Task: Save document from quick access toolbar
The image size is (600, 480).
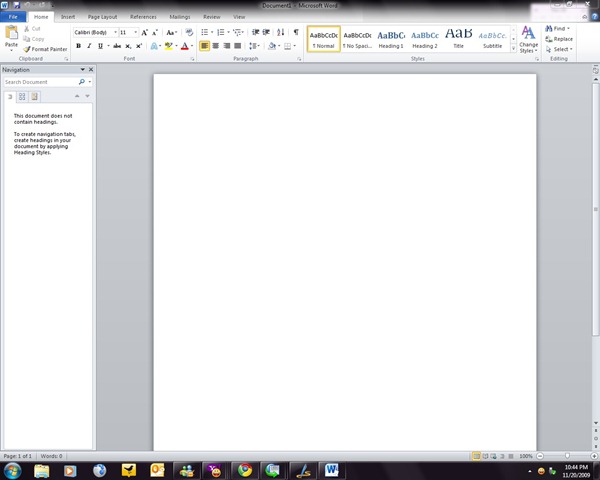Action: pyautogui.click(x=16, y=5)
